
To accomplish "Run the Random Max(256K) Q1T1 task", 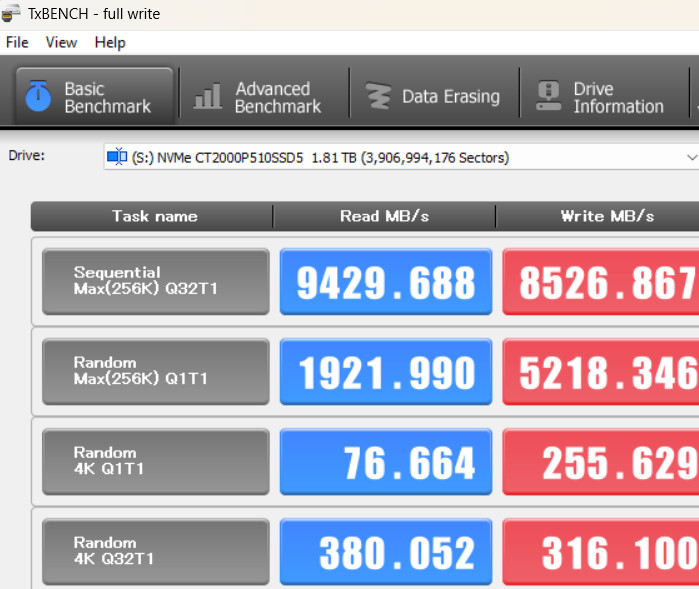I will (155, 372).
